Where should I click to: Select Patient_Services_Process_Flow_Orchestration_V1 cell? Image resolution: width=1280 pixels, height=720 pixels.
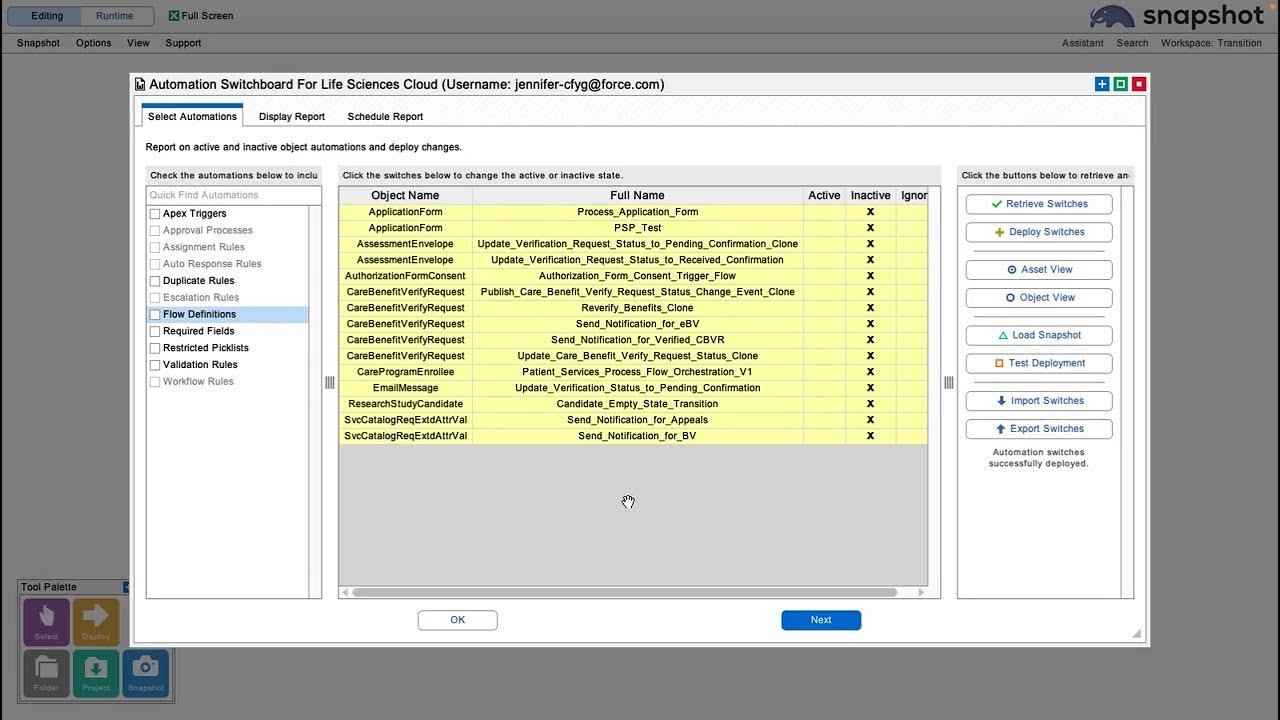[637, 372]
